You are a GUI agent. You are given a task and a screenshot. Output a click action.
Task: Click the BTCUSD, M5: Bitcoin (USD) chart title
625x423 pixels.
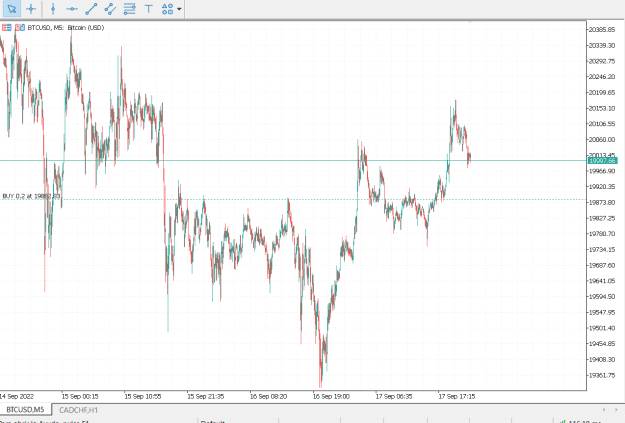tap(66, 28)
